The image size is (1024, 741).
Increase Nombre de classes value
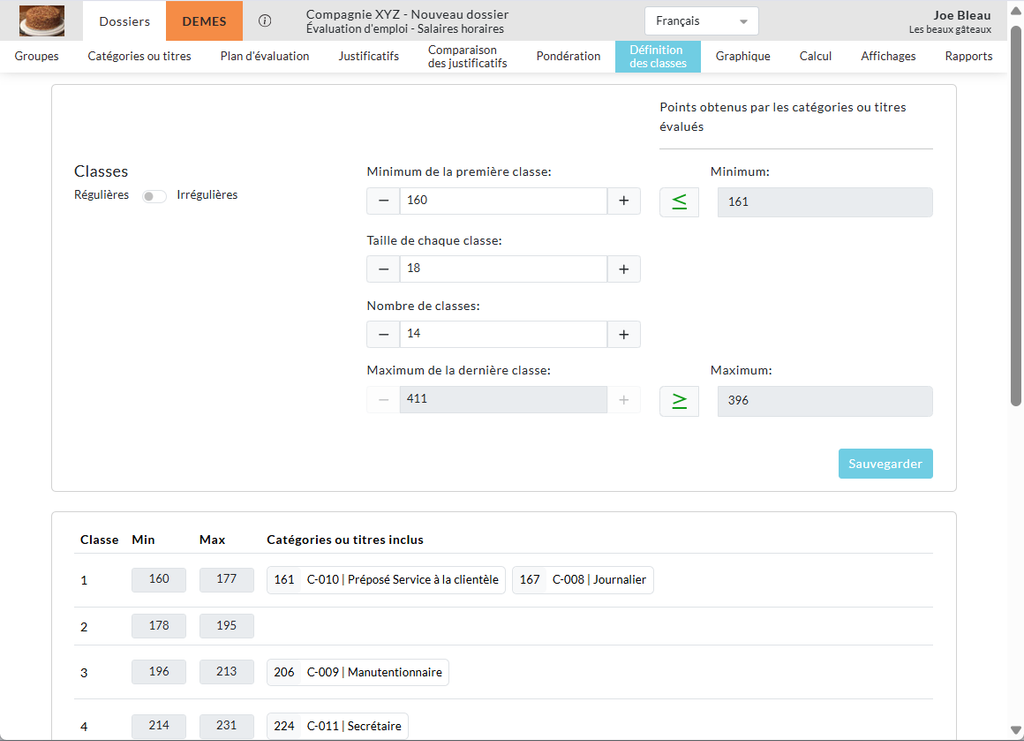click(x=624, y=334)
